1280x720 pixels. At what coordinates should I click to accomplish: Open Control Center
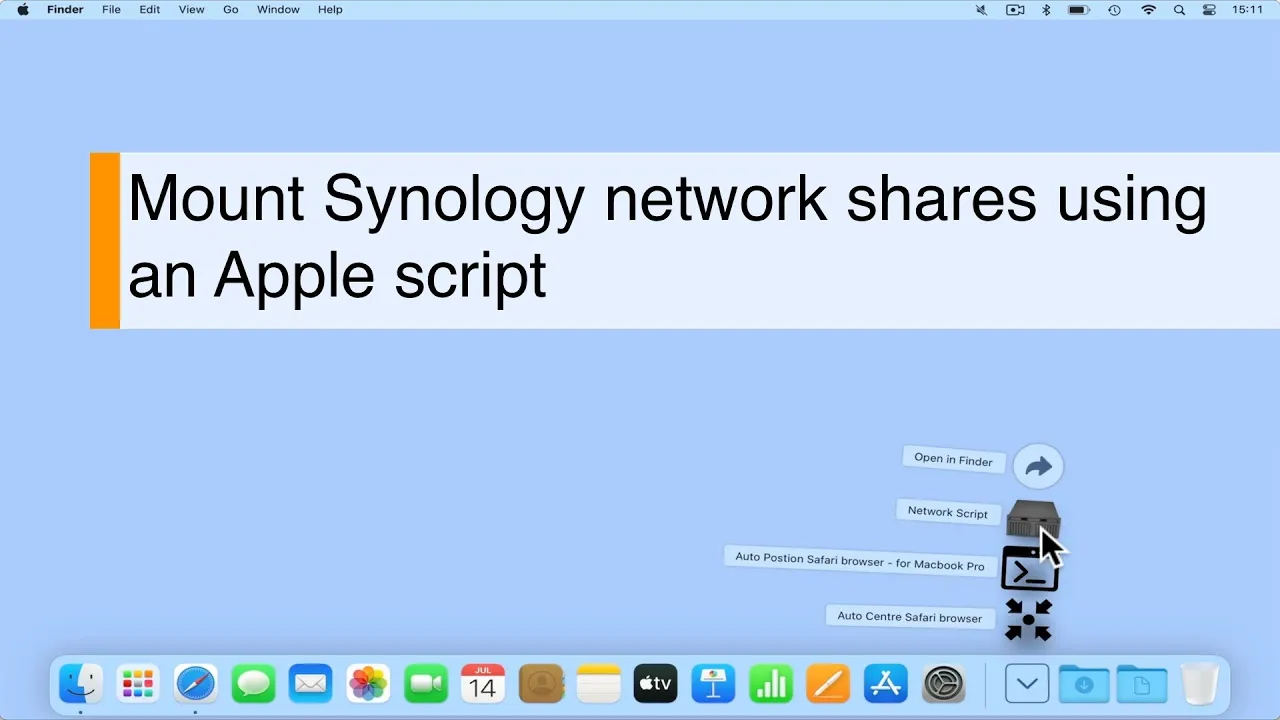(x=1209, y=10)
